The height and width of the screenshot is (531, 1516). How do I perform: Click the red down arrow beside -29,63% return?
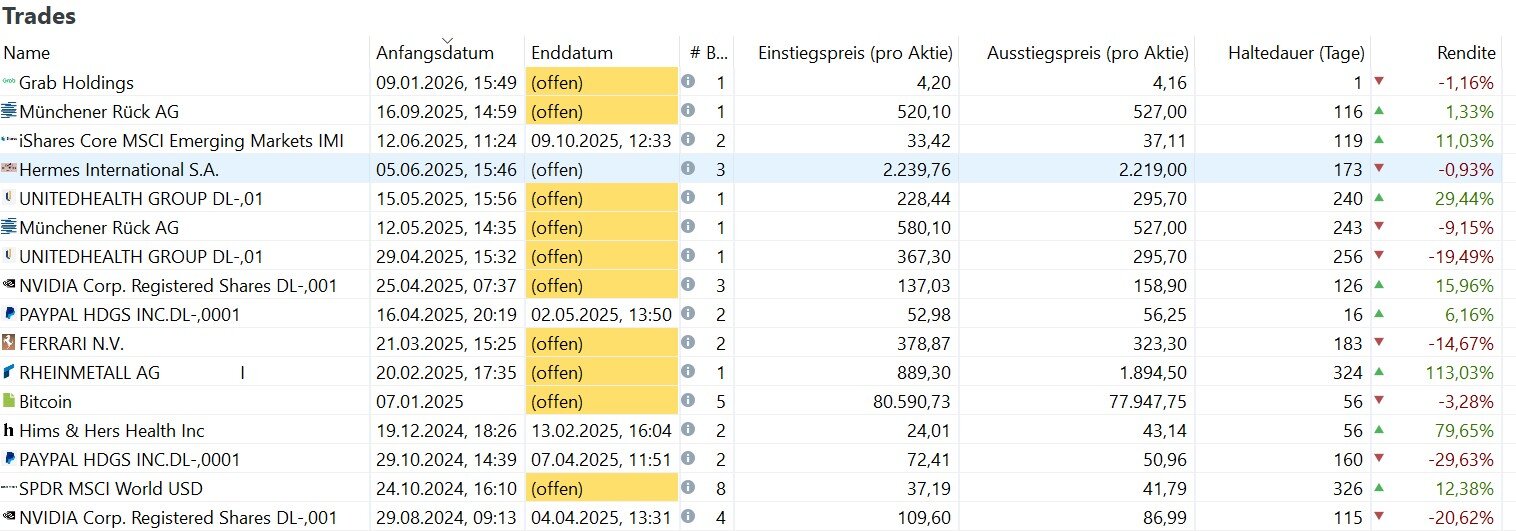click(1380, 459)
